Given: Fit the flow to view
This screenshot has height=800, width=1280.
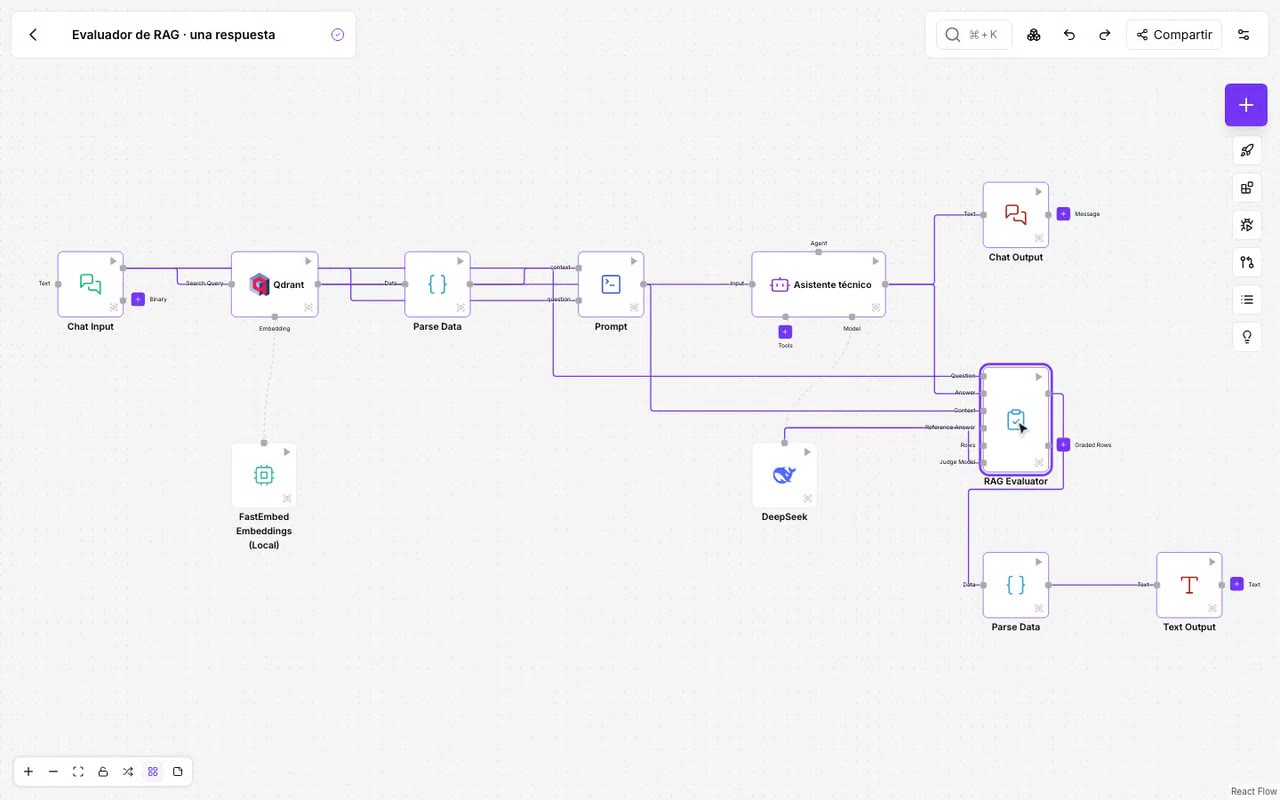Looking at the screenshot, I should click(78, 772).
